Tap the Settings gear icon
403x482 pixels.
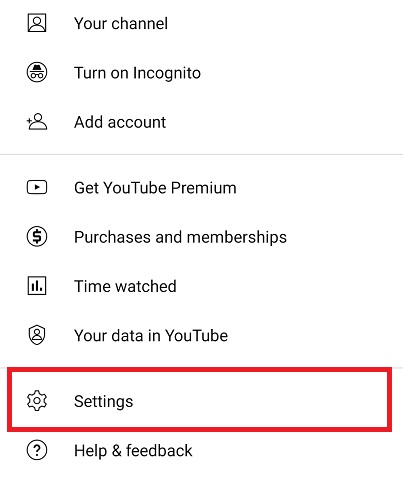pos(37,401)
